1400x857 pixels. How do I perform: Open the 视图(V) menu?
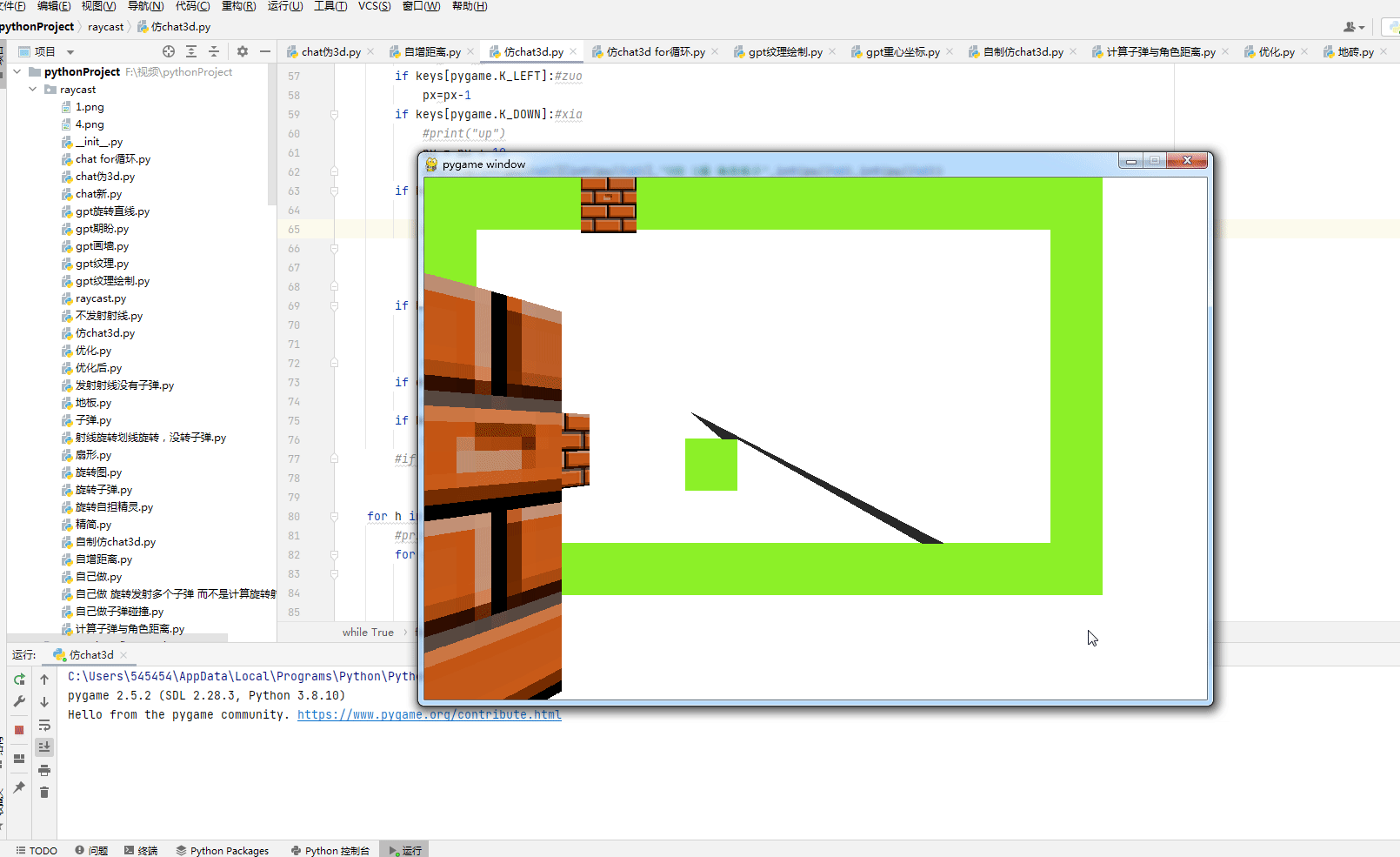tap(98, 6)
